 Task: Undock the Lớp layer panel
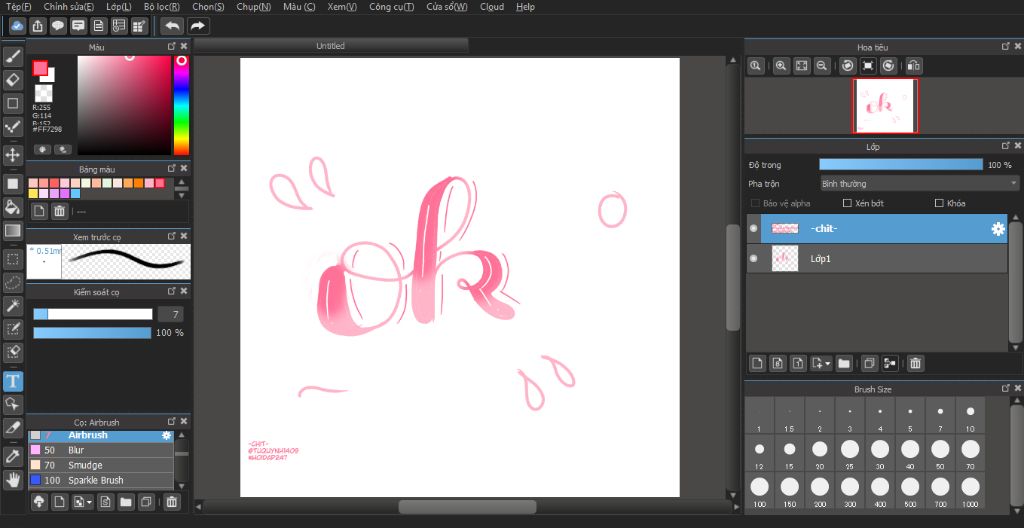1006,146
